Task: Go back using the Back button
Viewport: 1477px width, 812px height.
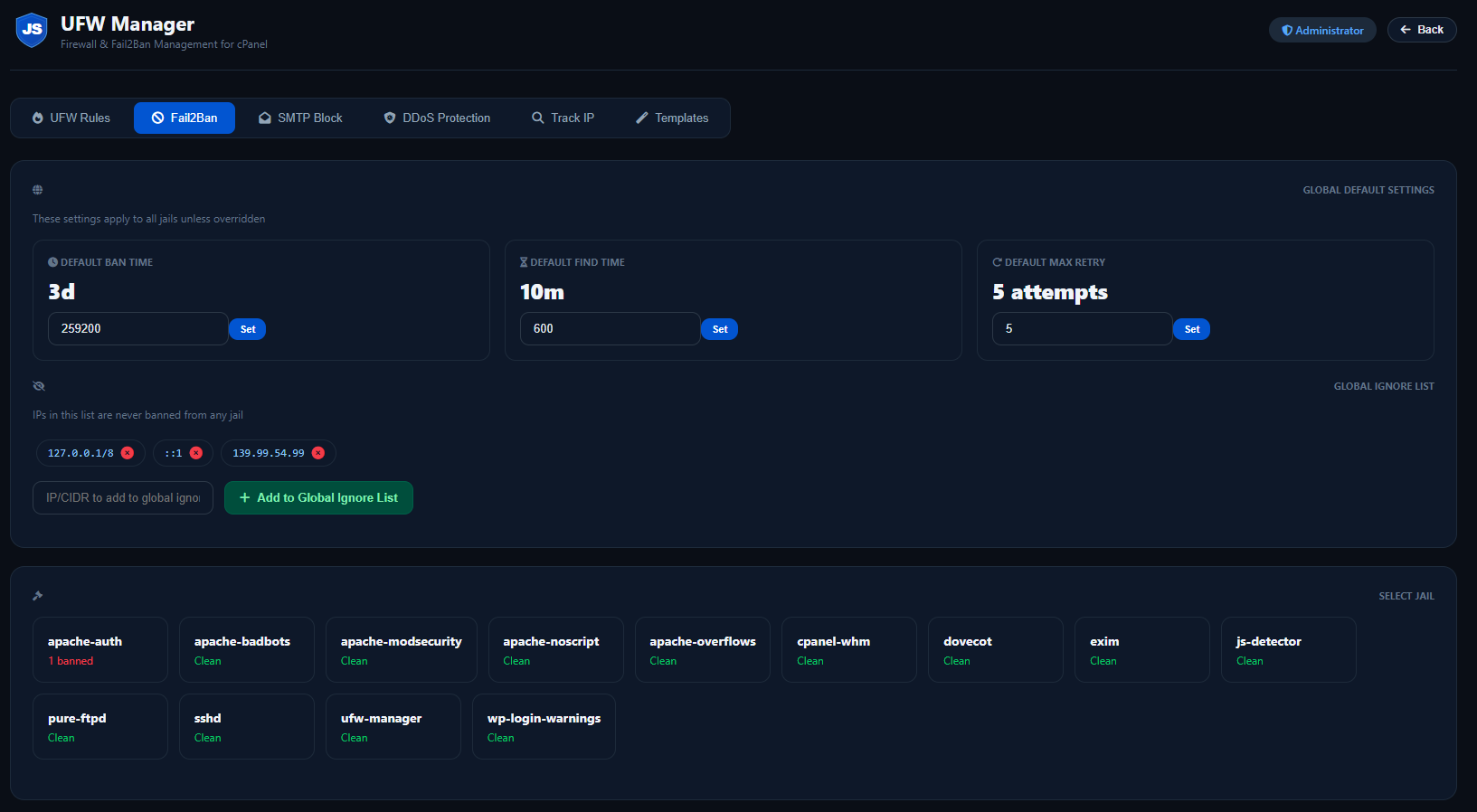Action: [1421, 30]
